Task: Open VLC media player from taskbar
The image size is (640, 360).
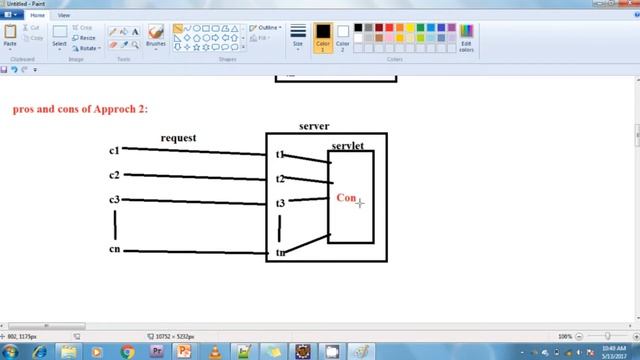Action: coord(215,352)
